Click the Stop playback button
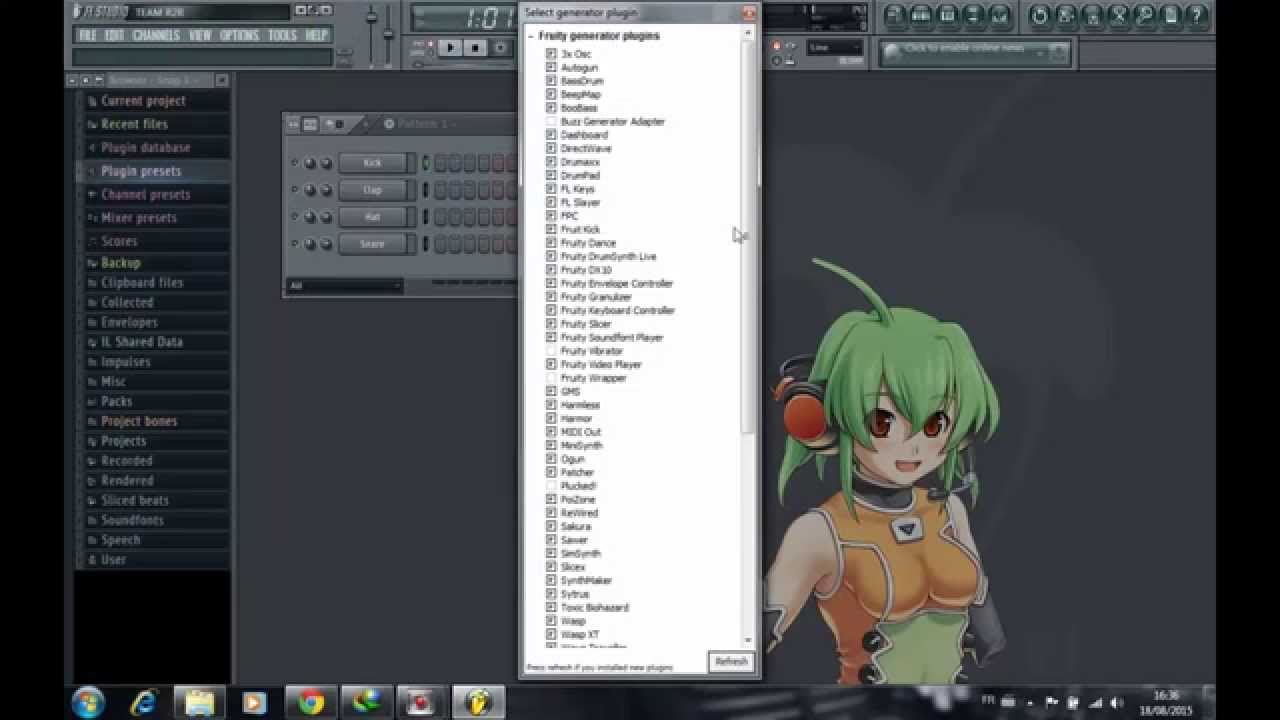Screen dimensions: 1280x720 (476, 47)
